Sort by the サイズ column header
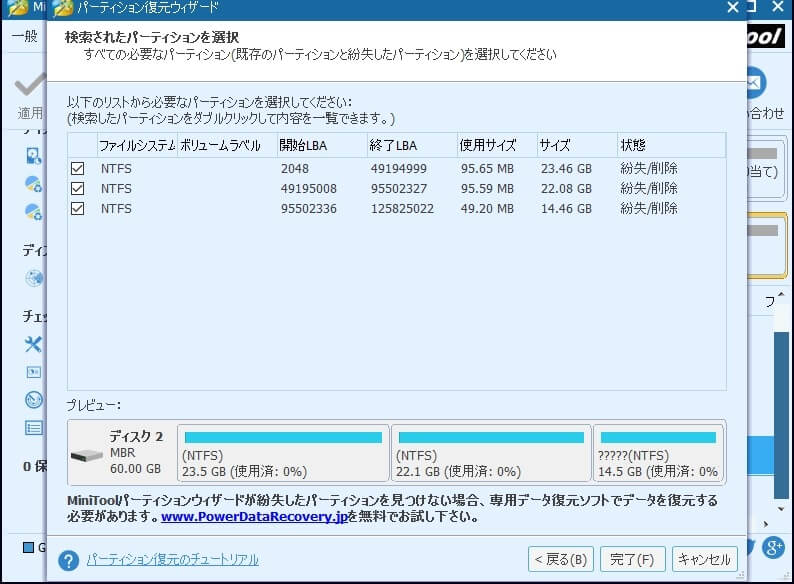The image size is (794, 584). click(x=577, y=145)
